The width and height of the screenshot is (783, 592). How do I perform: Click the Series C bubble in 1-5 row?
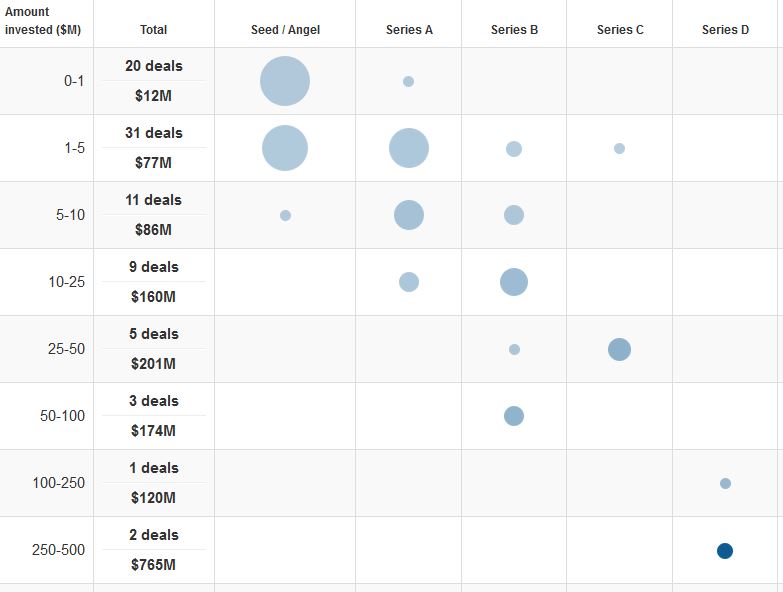(x=619, y=148)
